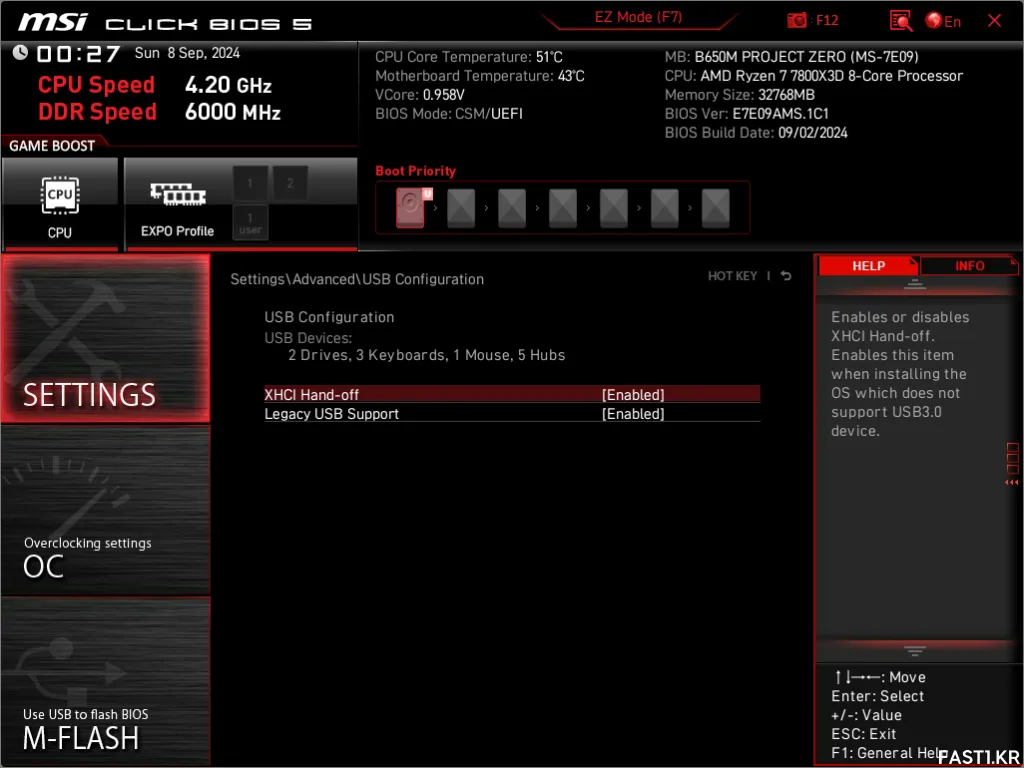Click the DDR Speed 6000 MHz readout

click(x=159, y=112)
